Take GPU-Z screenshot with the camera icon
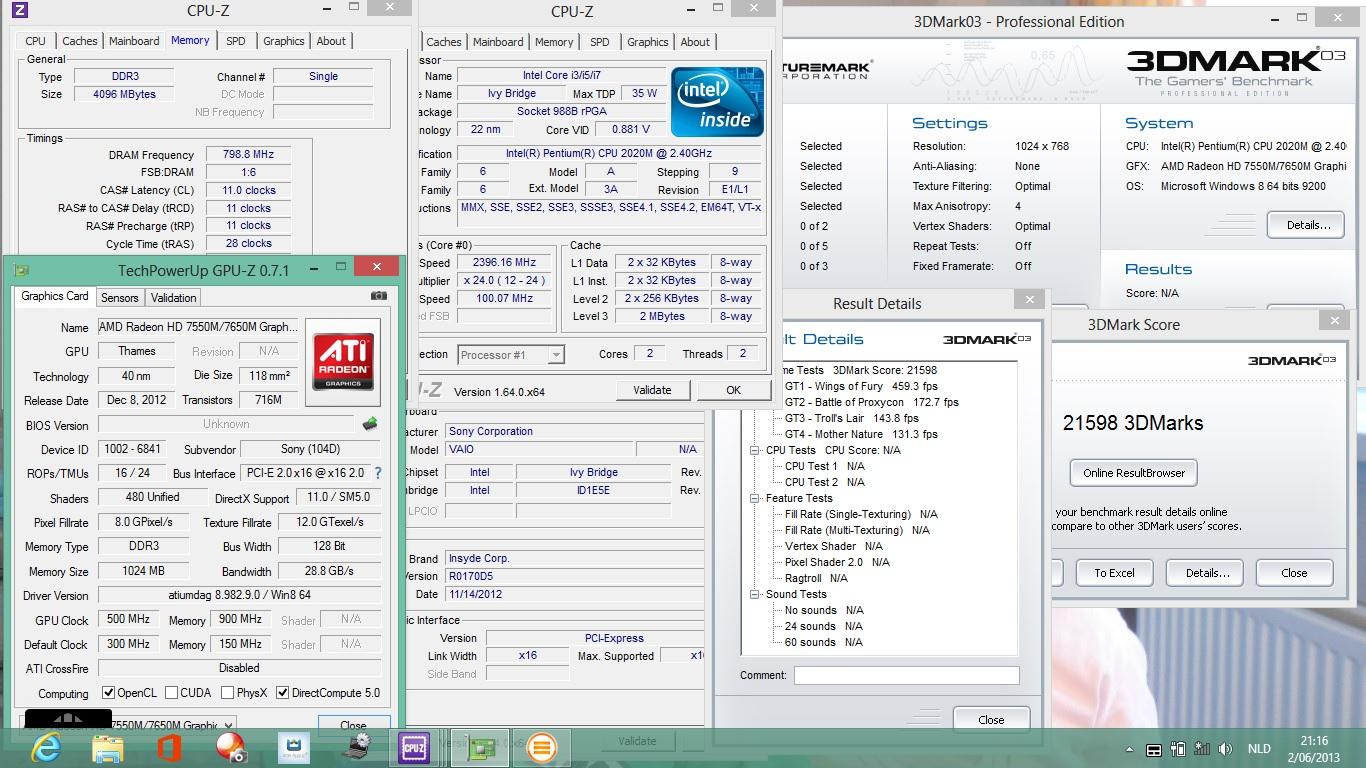This screenshot has width=1366, height=768. pyautogui.click(x=378, y=296)
